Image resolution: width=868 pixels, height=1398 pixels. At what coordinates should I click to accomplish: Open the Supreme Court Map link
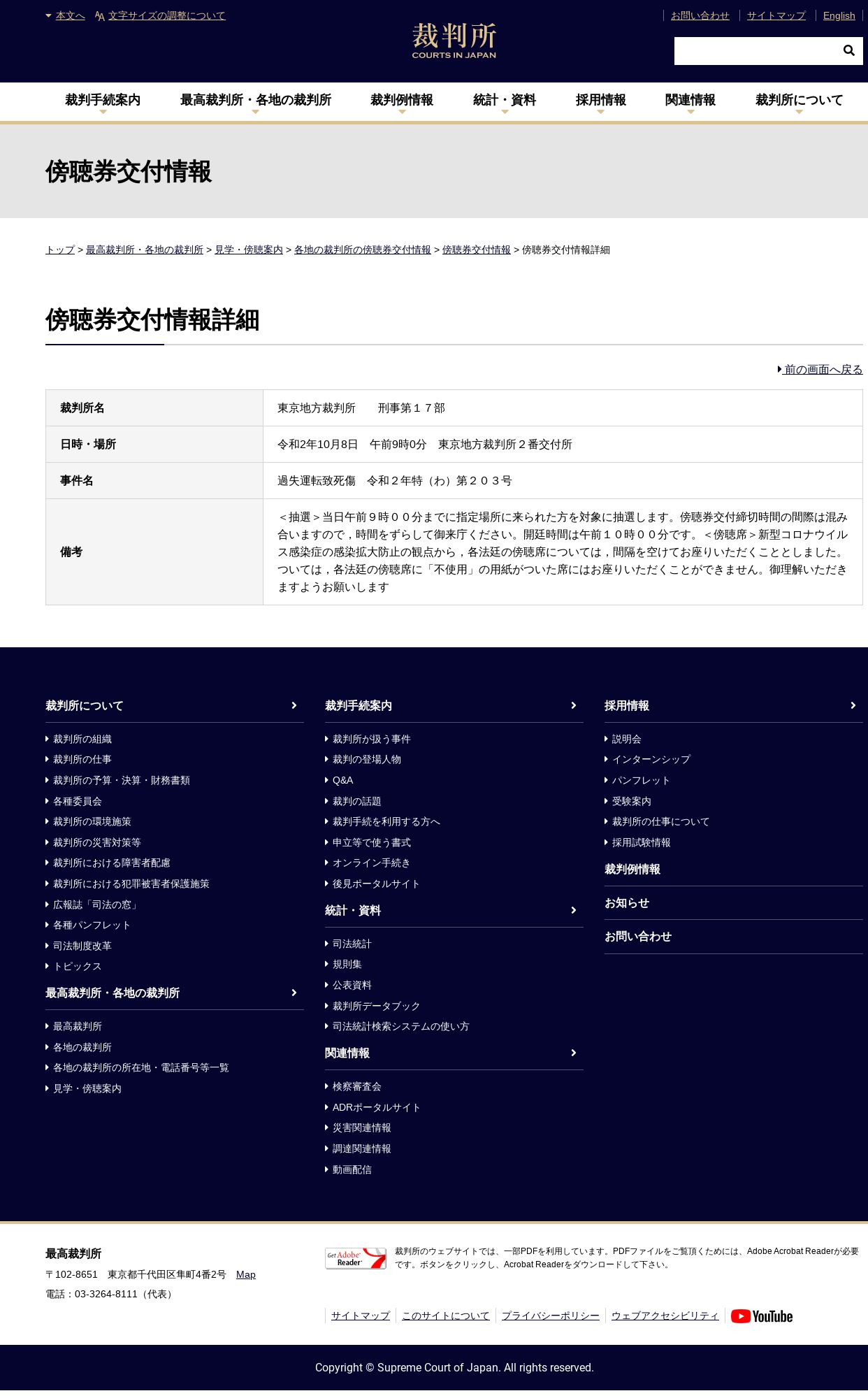246,1274
